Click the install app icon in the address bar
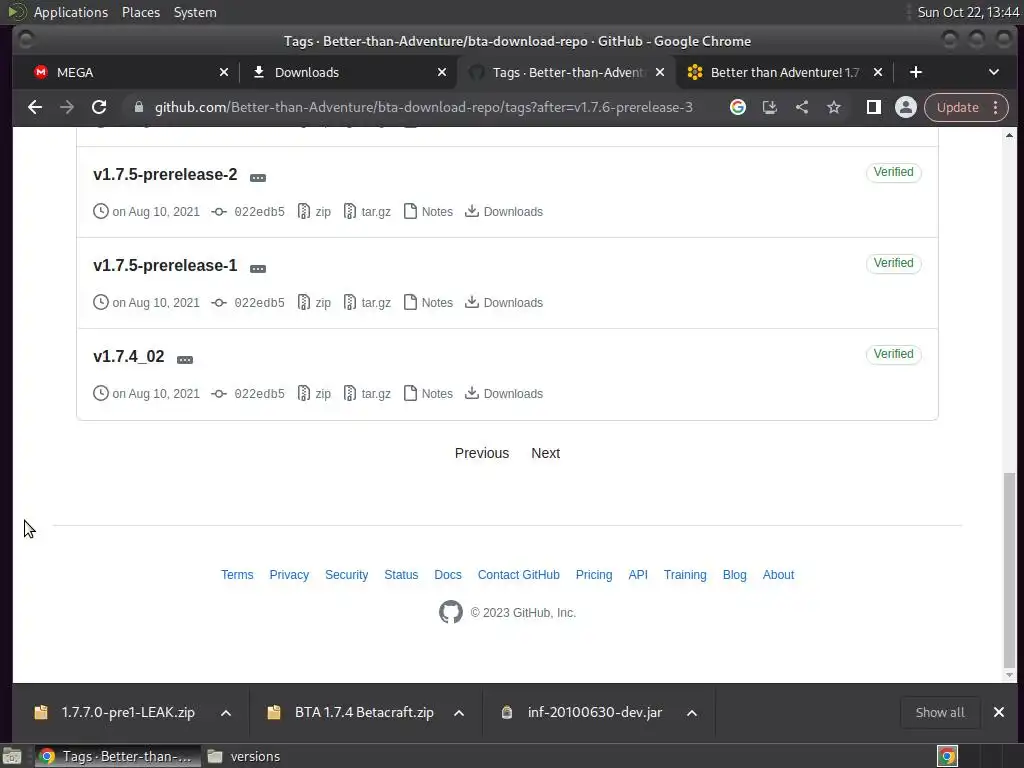Viewport: 1024px width, 768px height. point(769,107)
